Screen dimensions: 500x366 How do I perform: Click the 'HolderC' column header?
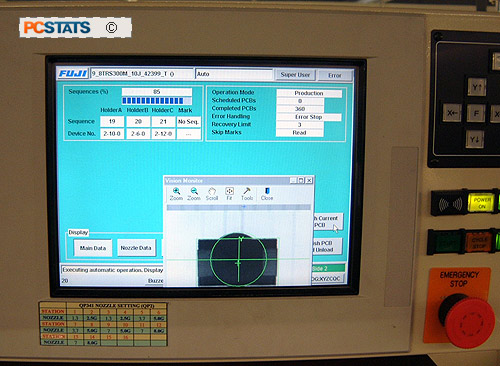[163, 110]
